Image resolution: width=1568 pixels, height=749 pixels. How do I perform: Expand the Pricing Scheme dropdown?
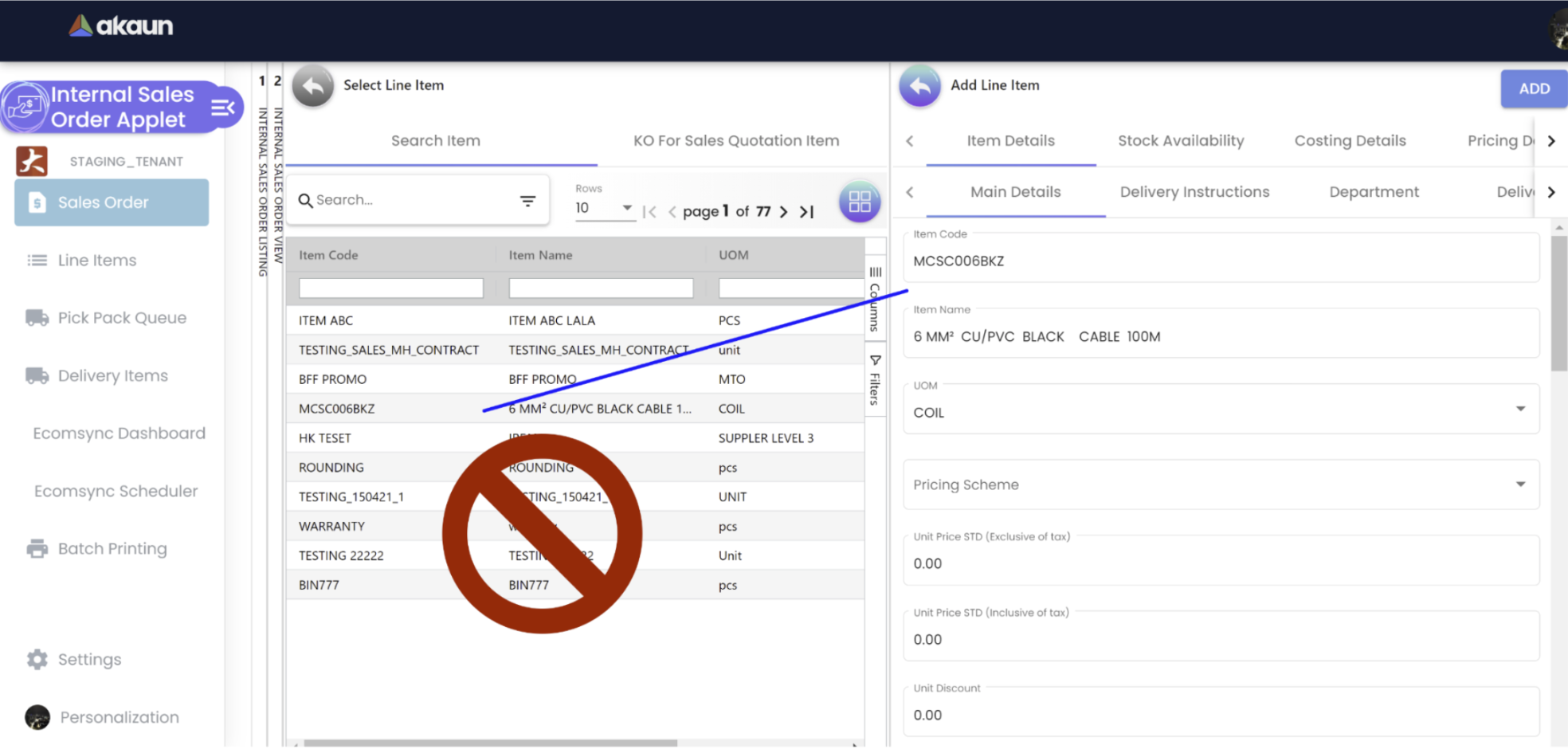1520,484
